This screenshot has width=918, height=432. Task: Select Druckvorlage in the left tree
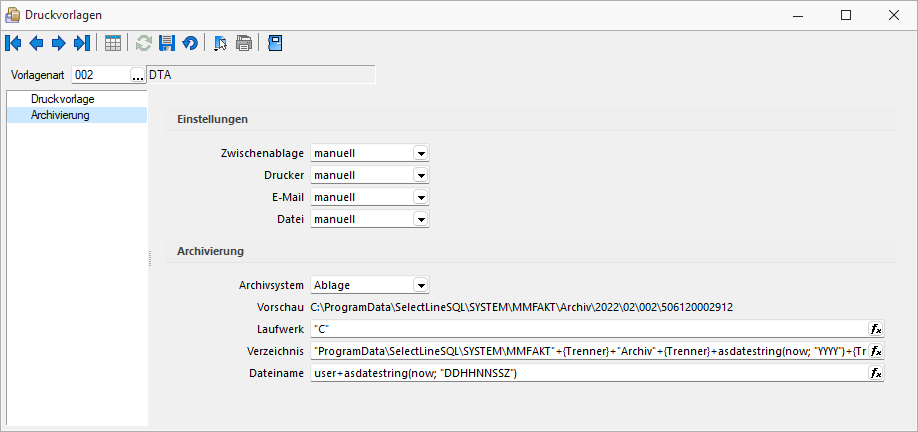63,100
